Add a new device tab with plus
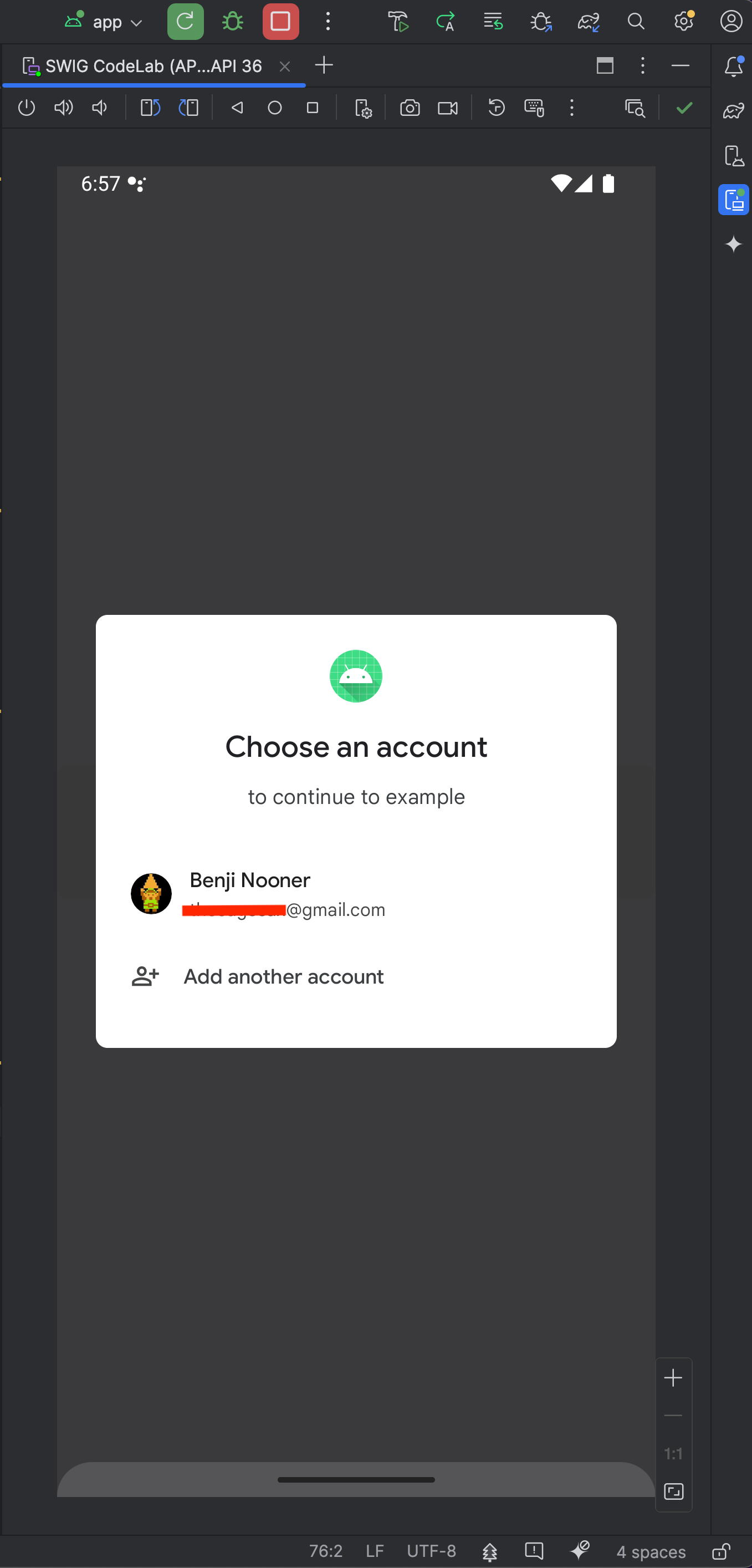The width and height of the screenshot is (752, 1568). [324, 65]
